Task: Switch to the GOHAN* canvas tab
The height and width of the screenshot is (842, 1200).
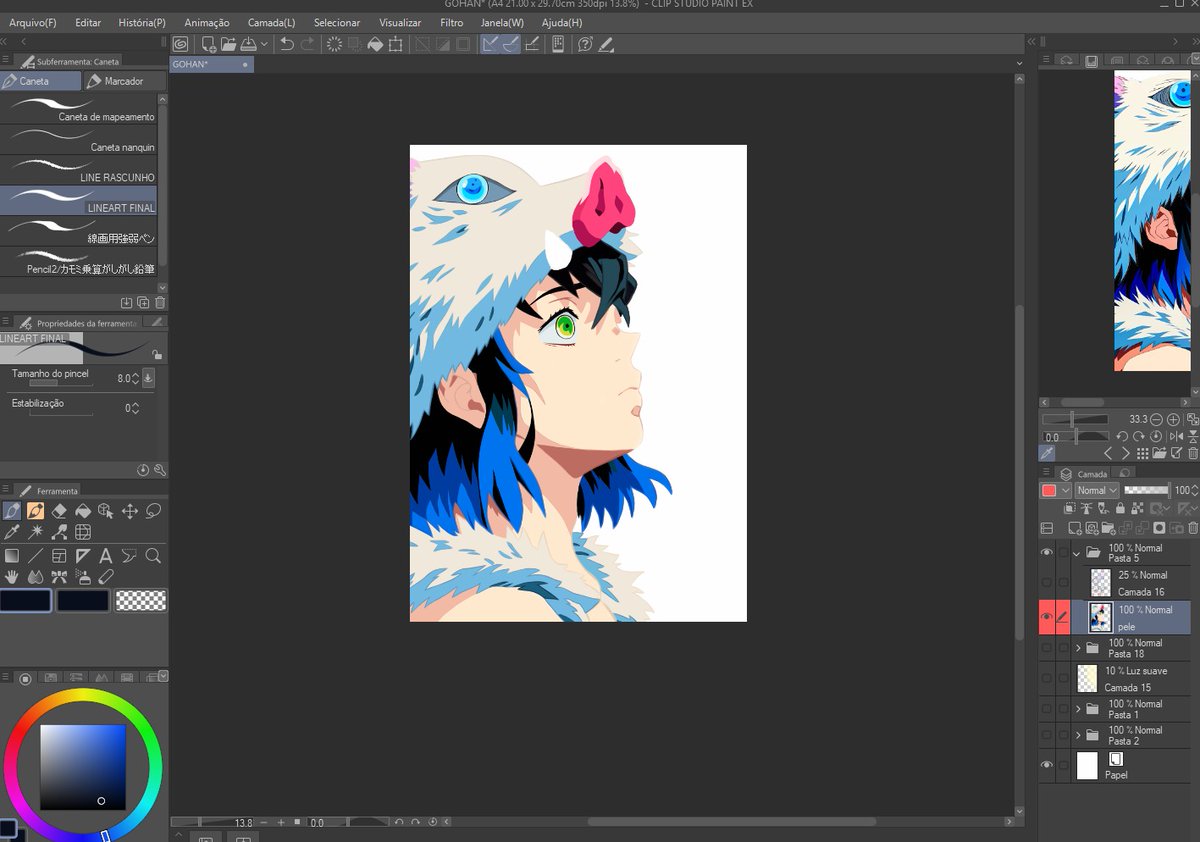Action: point(211,64)
